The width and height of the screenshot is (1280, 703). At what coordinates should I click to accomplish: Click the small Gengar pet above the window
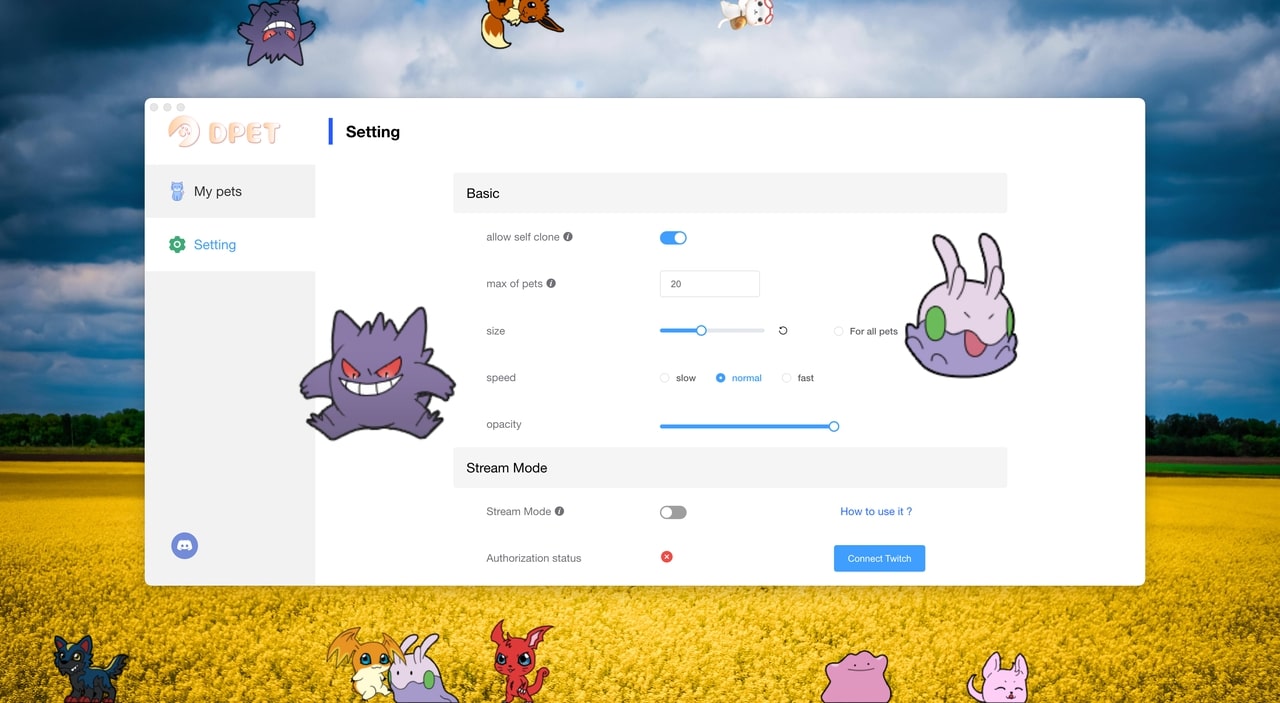click(x=275, y=31)
